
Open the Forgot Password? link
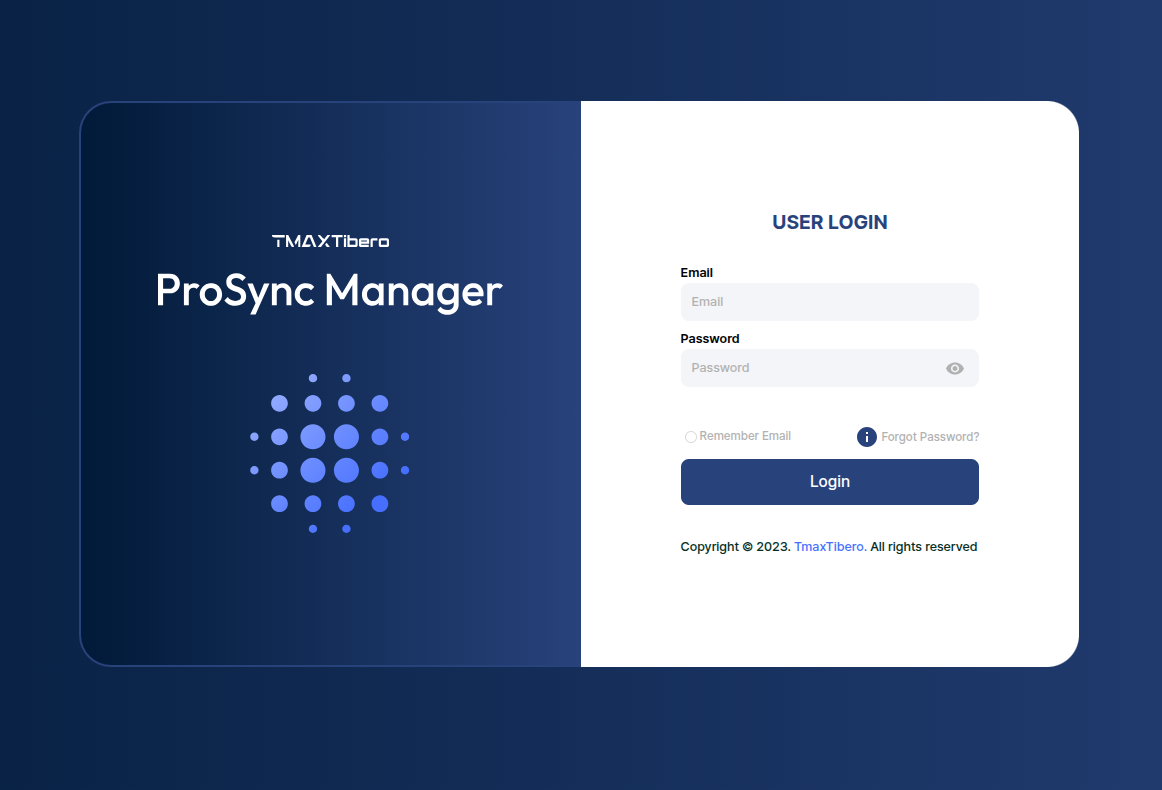pos(930,437)
